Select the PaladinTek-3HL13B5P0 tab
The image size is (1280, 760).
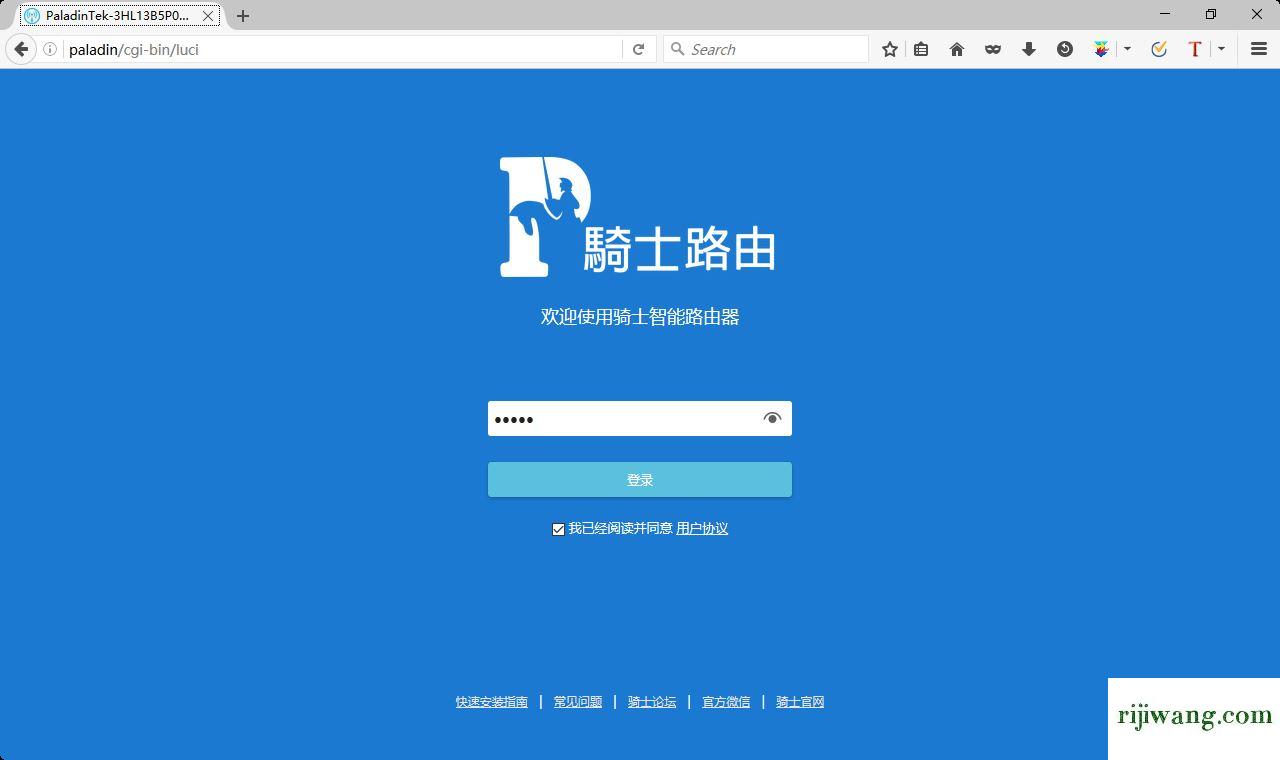tap(120, 16)
